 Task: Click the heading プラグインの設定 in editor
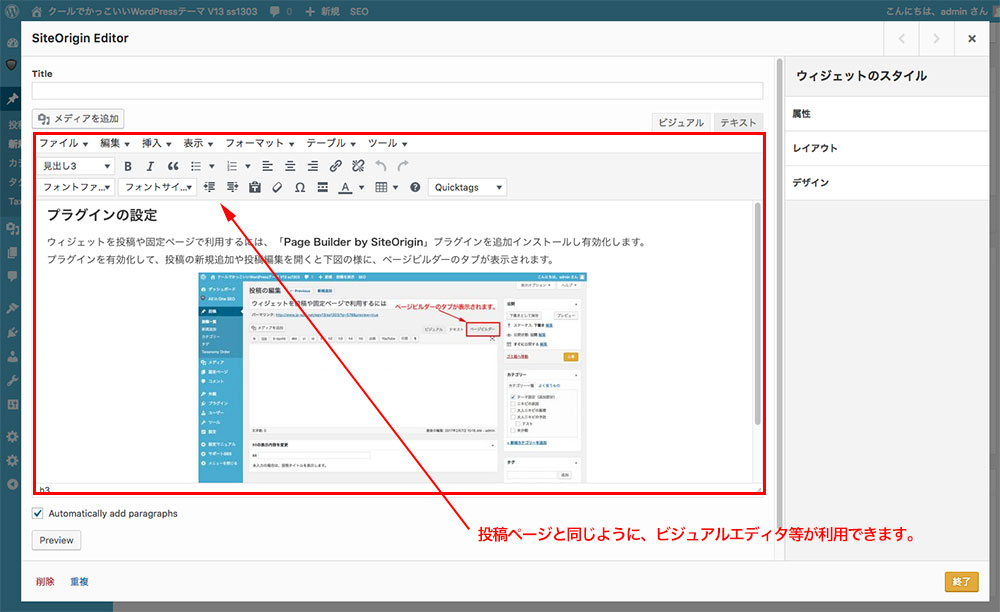coord(102,215)
